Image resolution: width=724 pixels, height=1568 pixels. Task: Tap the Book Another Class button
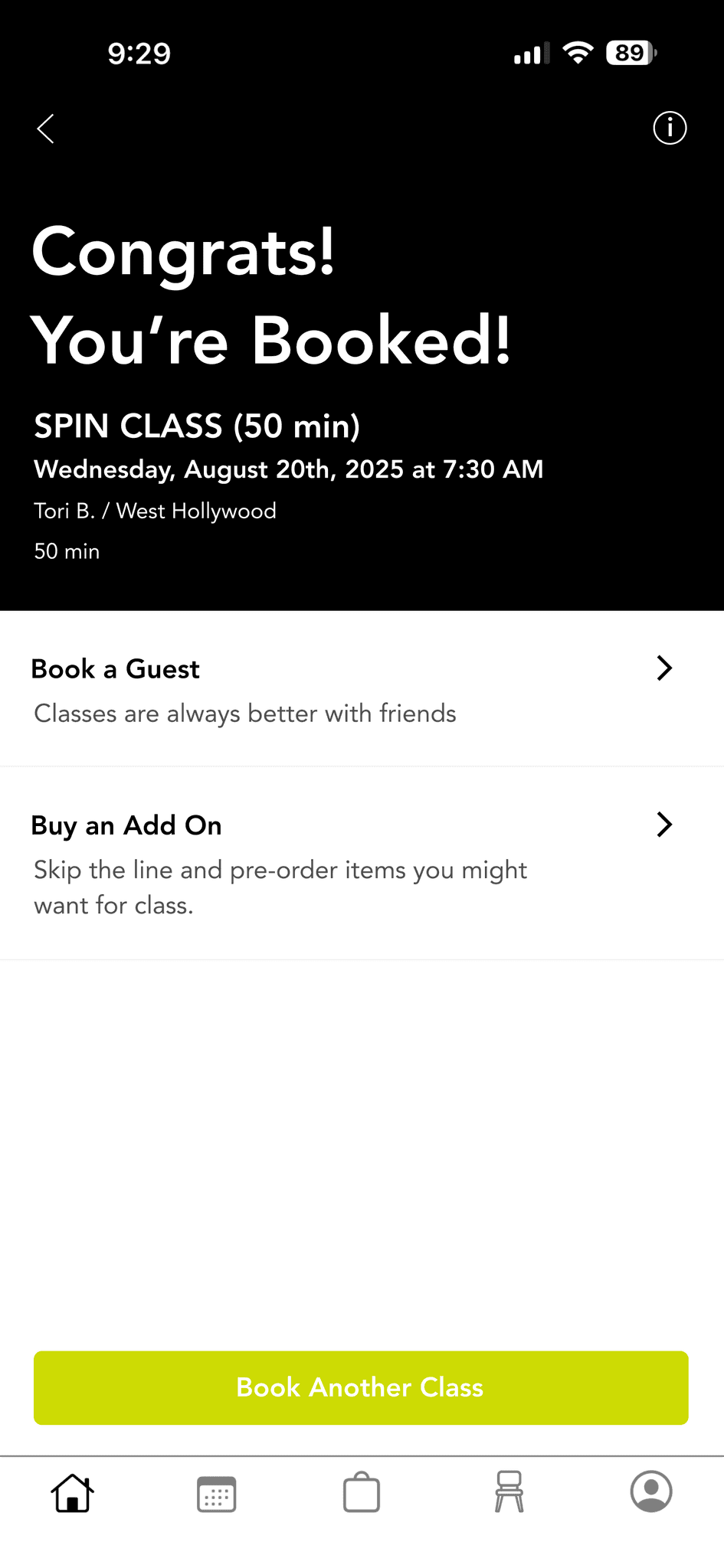[x=361, y=1387]
